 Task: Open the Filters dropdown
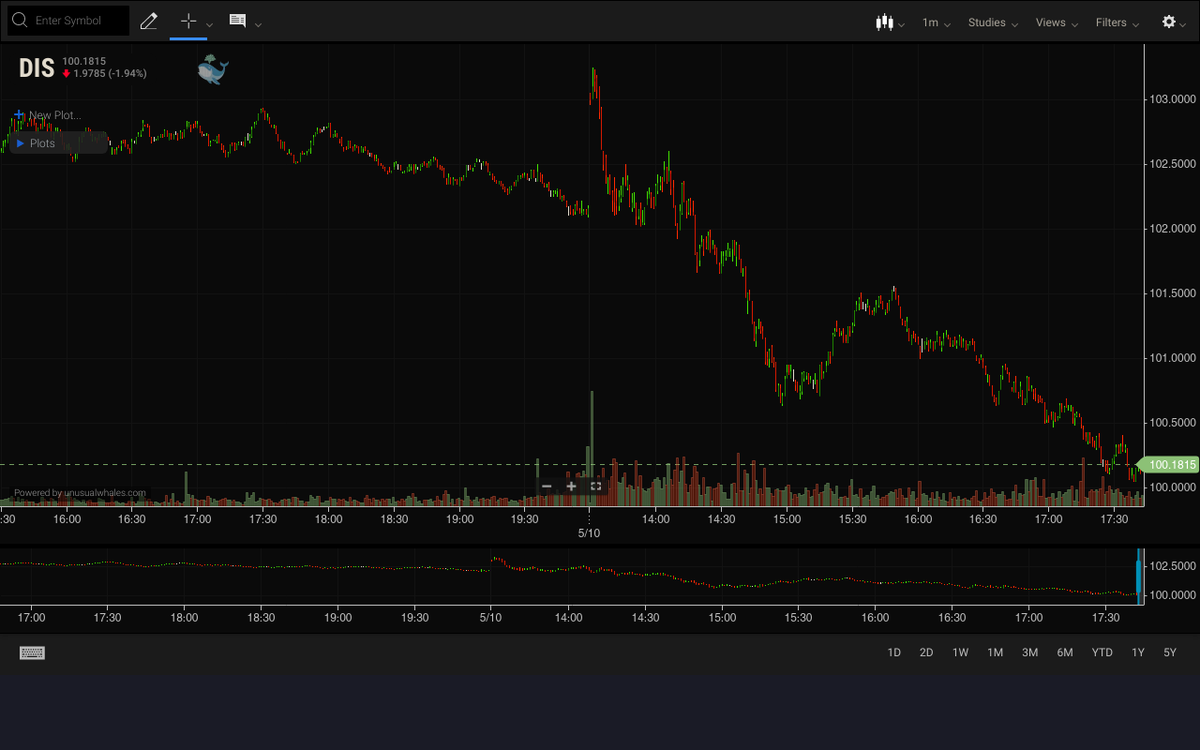pos(1116,22)
